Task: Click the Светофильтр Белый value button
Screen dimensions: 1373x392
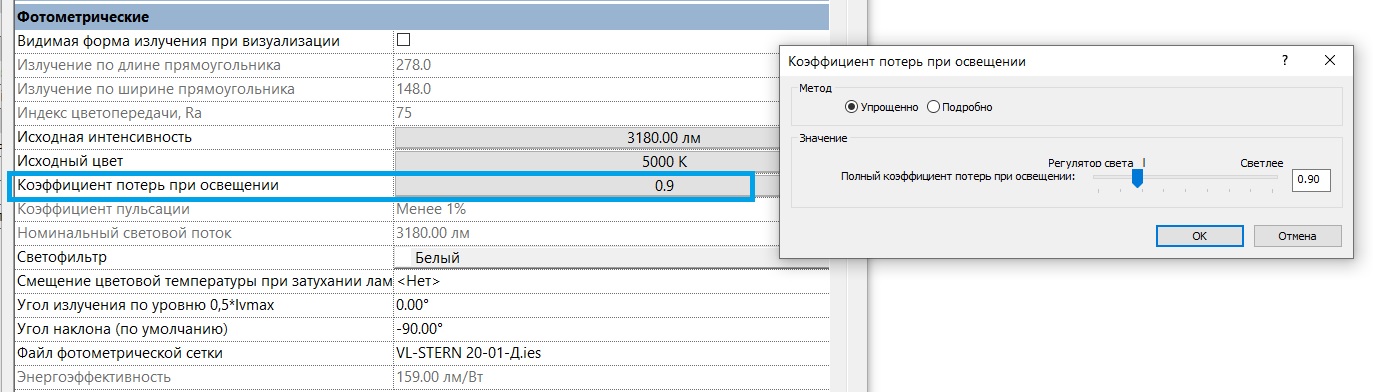Action: coord(612,258)
